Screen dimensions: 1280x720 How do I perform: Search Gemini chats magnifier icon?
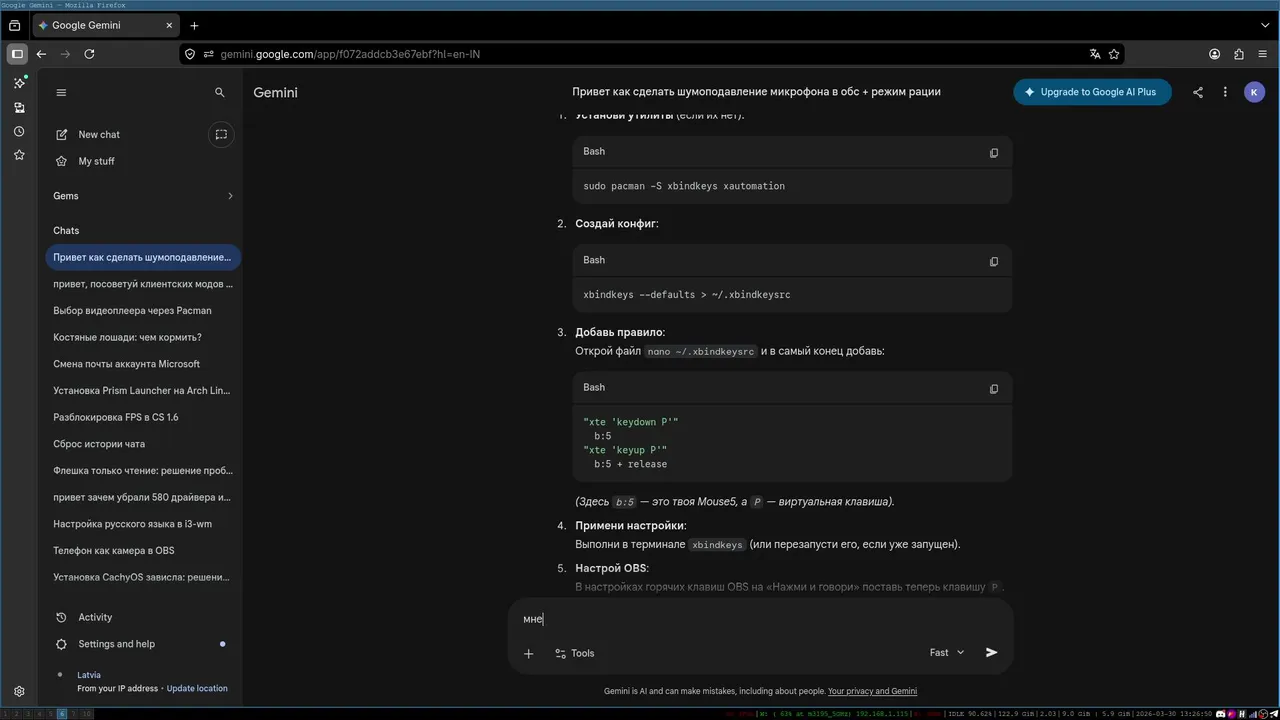220,92
